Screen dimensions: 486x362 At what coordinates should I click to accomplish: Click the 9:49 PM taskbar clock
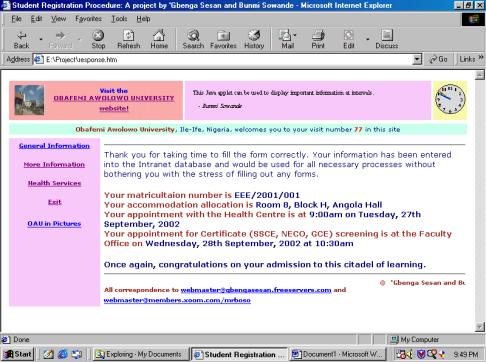pyautogui.click(x=466, y=354)
